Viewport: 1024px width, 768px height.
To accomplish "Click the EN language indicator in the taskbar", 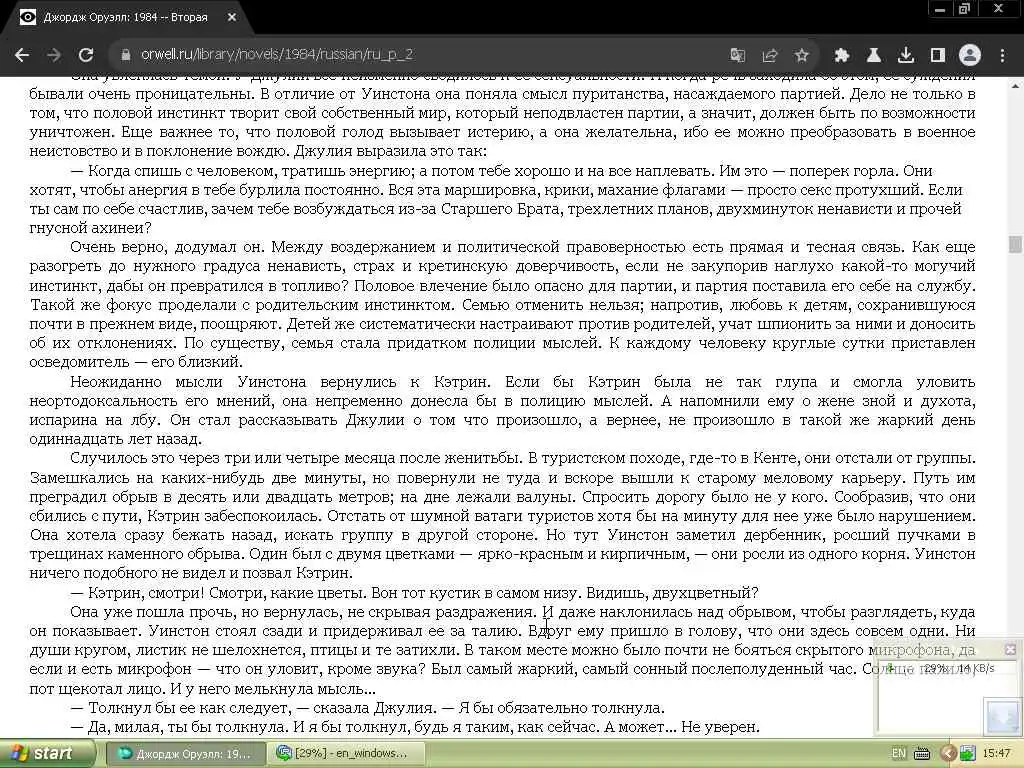I will [899, 753].
